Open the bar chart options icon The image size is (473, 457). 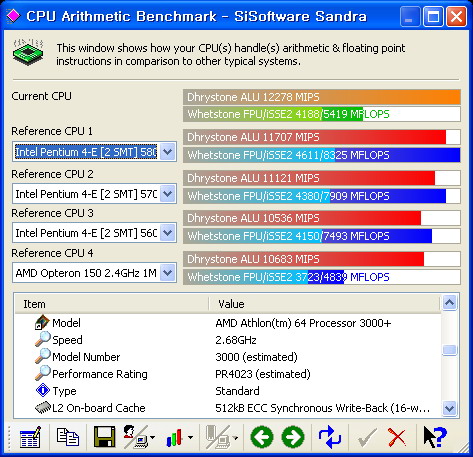(x=174, y=437)
